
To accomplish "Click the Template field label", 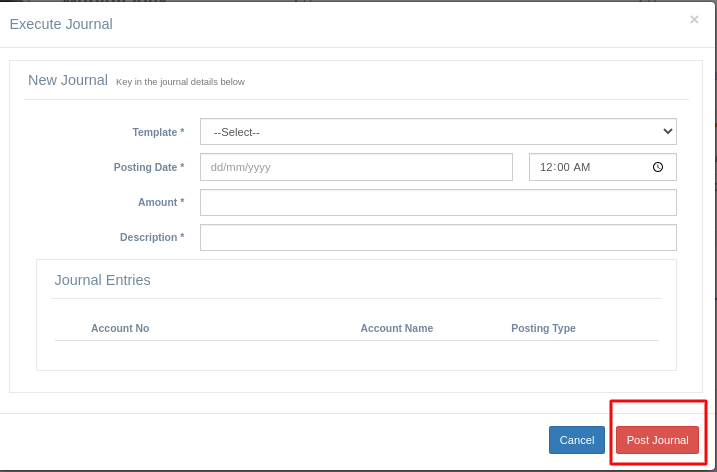I will (x=158, y=132).
